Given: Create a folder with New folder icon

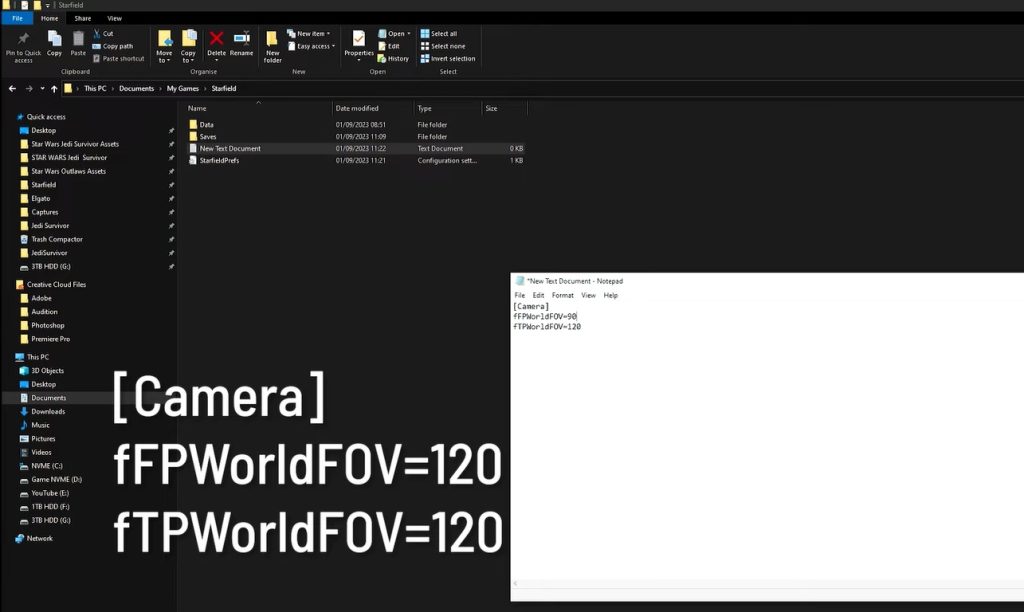Looking at the screenshot, I should [272, 40].
